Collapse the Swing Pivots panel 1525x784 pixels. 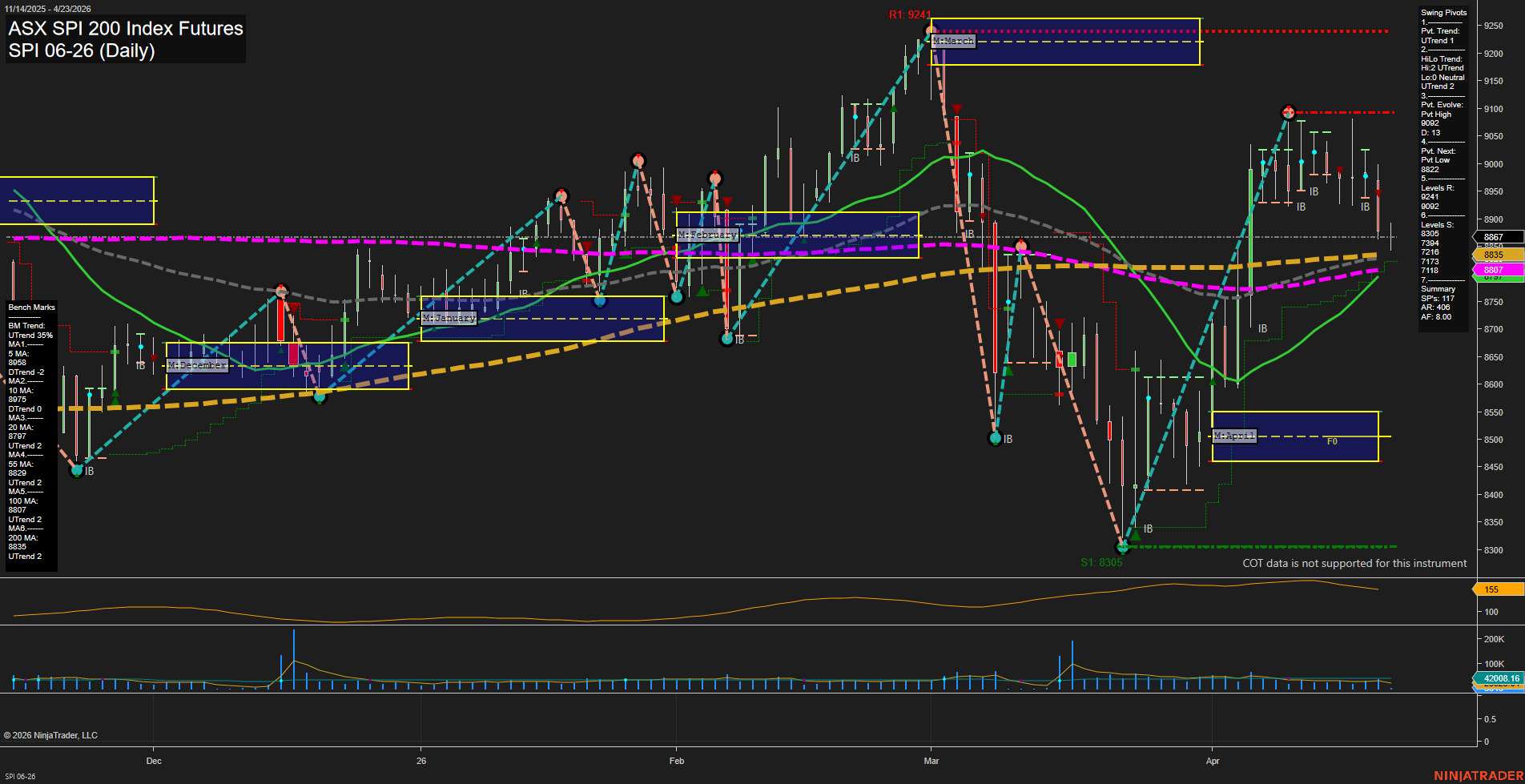1444,12
